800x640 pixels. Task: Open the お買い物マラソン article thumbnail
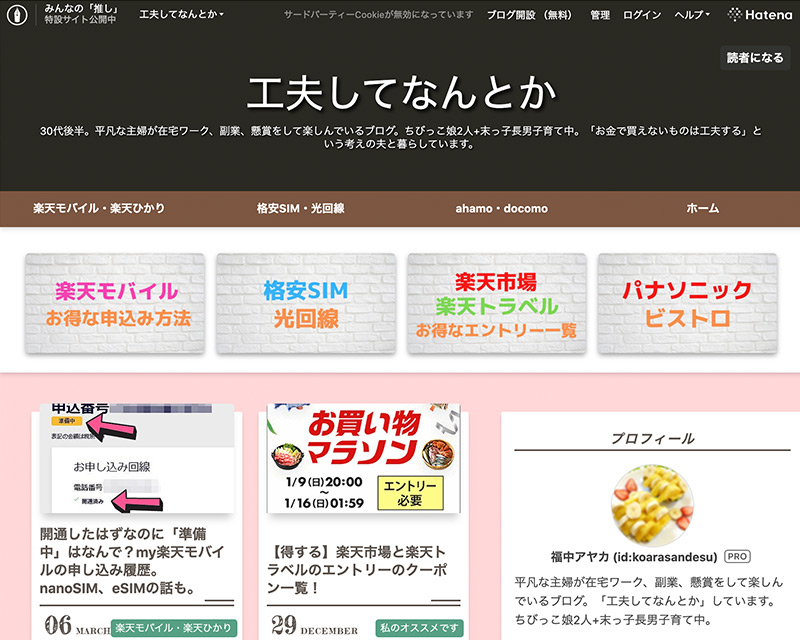(x=363, y=458)
